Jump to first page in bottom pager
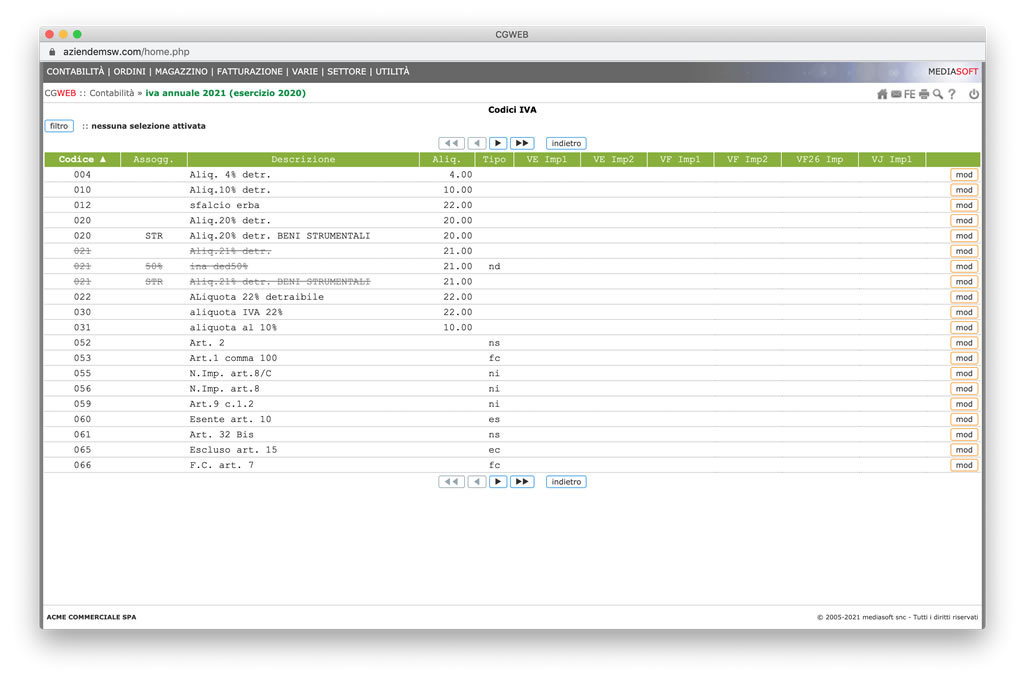Viewport: 1024px width, 681px height. click(451, 482)
